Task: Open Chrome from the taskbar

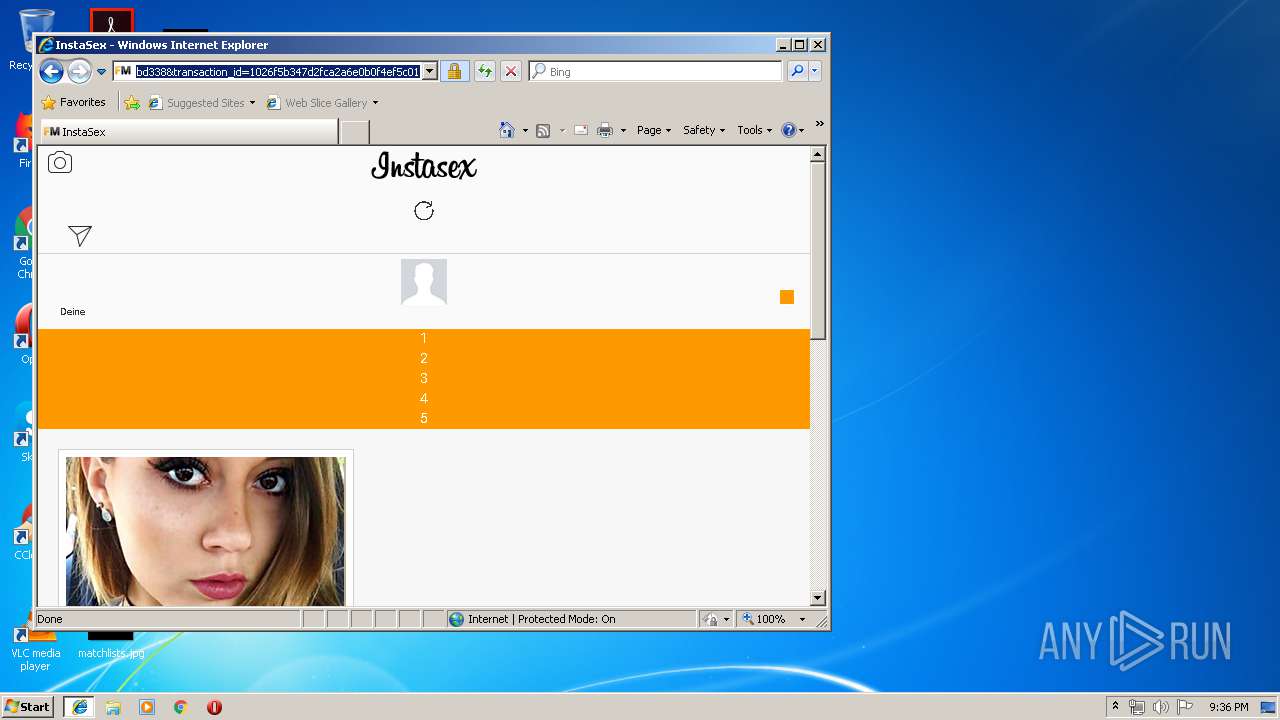Action: point(181,707)
